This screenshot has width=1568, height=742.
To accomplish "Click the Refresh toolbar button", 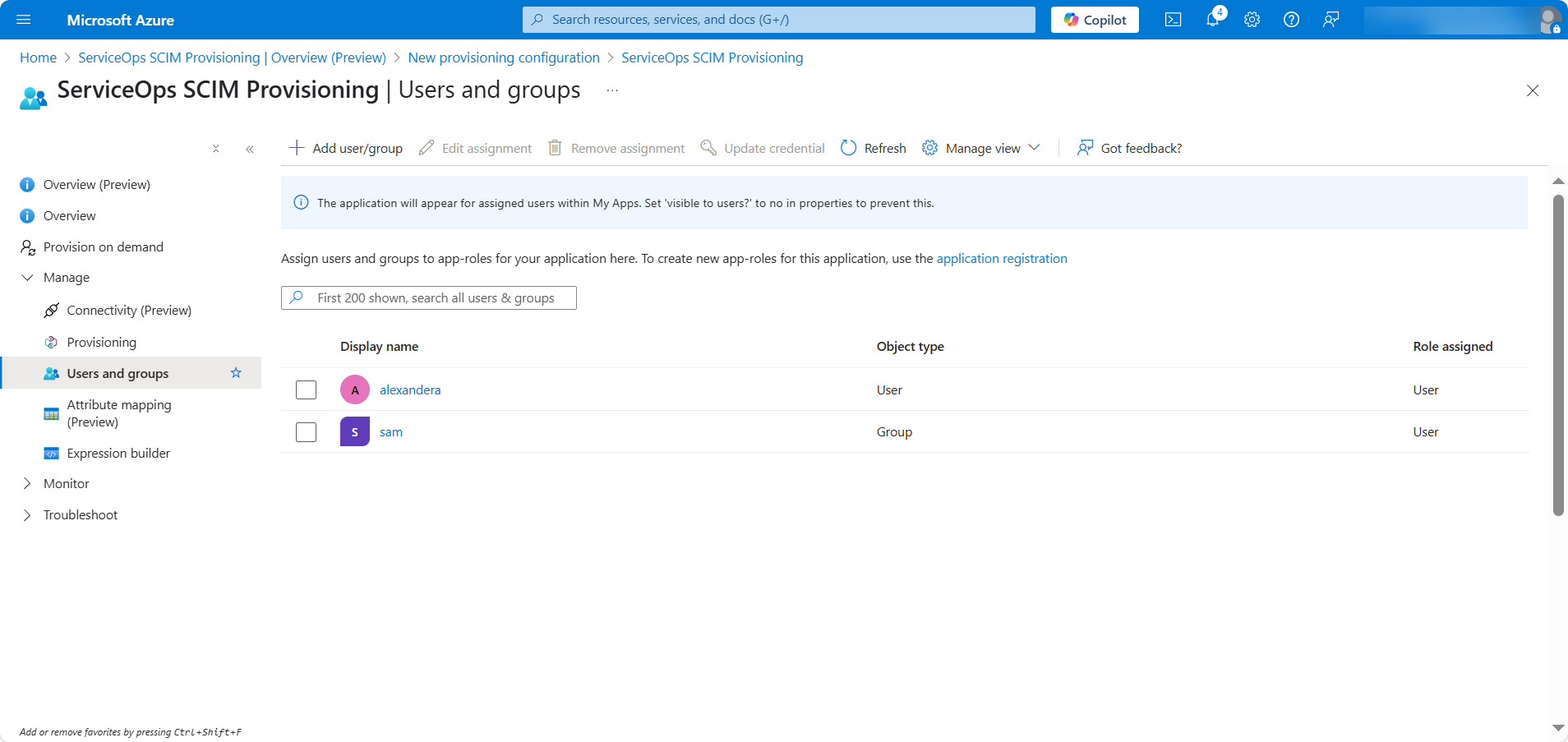I will click(873, 148).
